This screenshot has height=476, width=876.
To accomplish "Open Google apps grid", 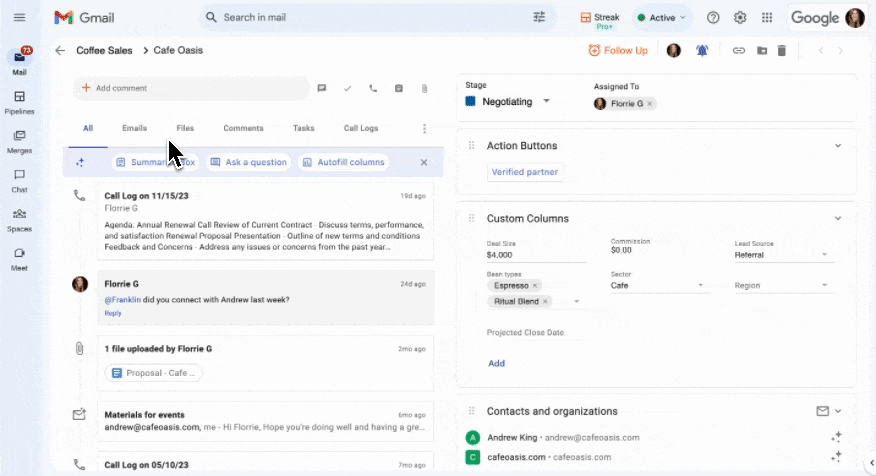I will pyautogui.click(x=767, y=18).
